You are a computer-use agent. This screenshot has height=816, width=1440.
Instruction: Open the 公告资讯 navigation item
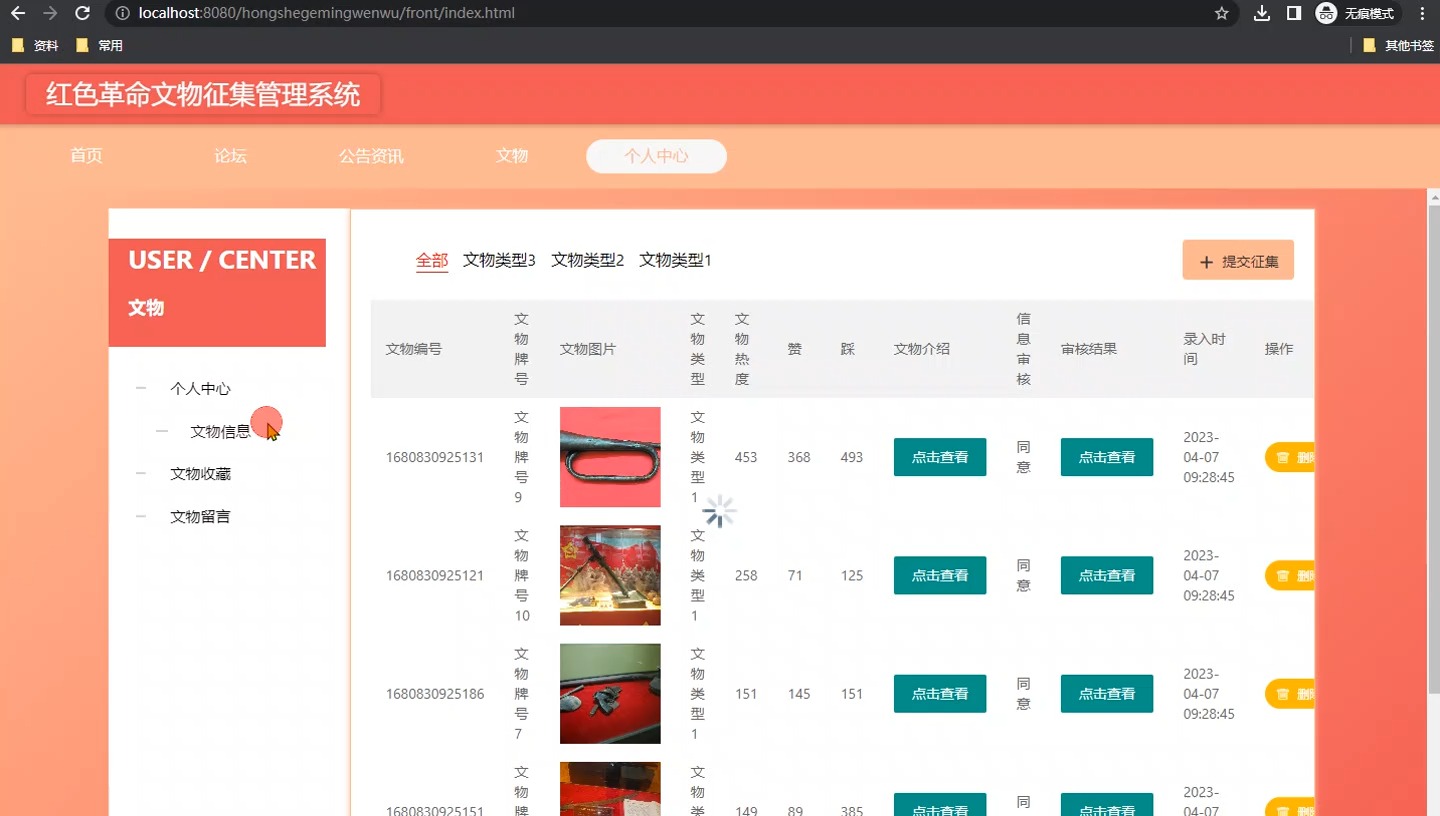pos(371,156)
